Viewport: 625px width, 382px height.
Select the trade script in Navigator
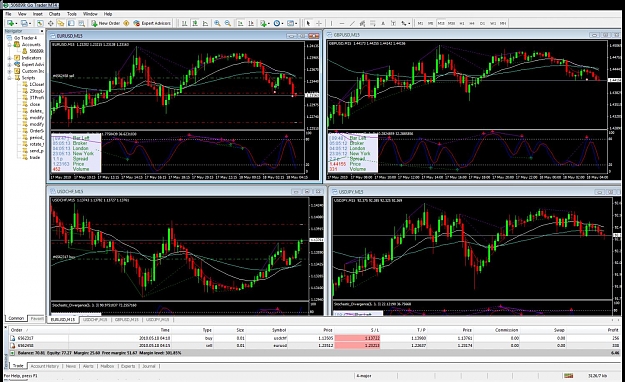[35, 158]
